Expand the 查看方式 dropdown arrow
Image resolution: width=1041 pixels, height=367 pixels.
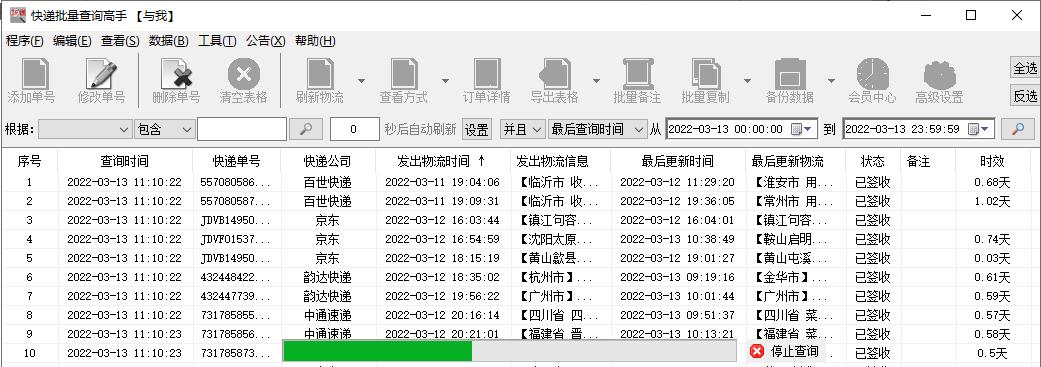(445, 80)
